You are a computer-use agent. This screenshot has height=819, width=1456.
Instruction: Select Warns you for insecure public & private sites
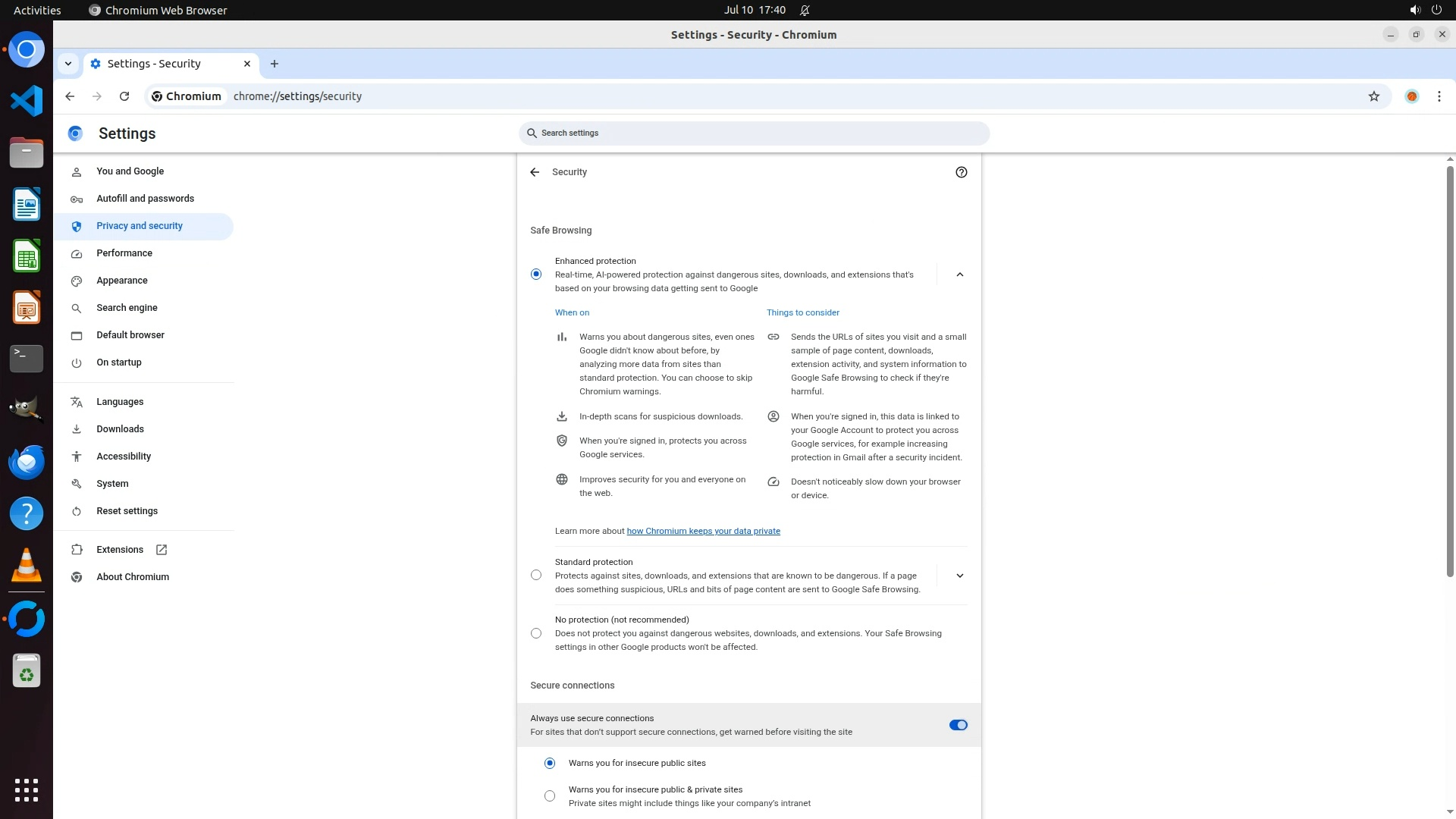550,795
